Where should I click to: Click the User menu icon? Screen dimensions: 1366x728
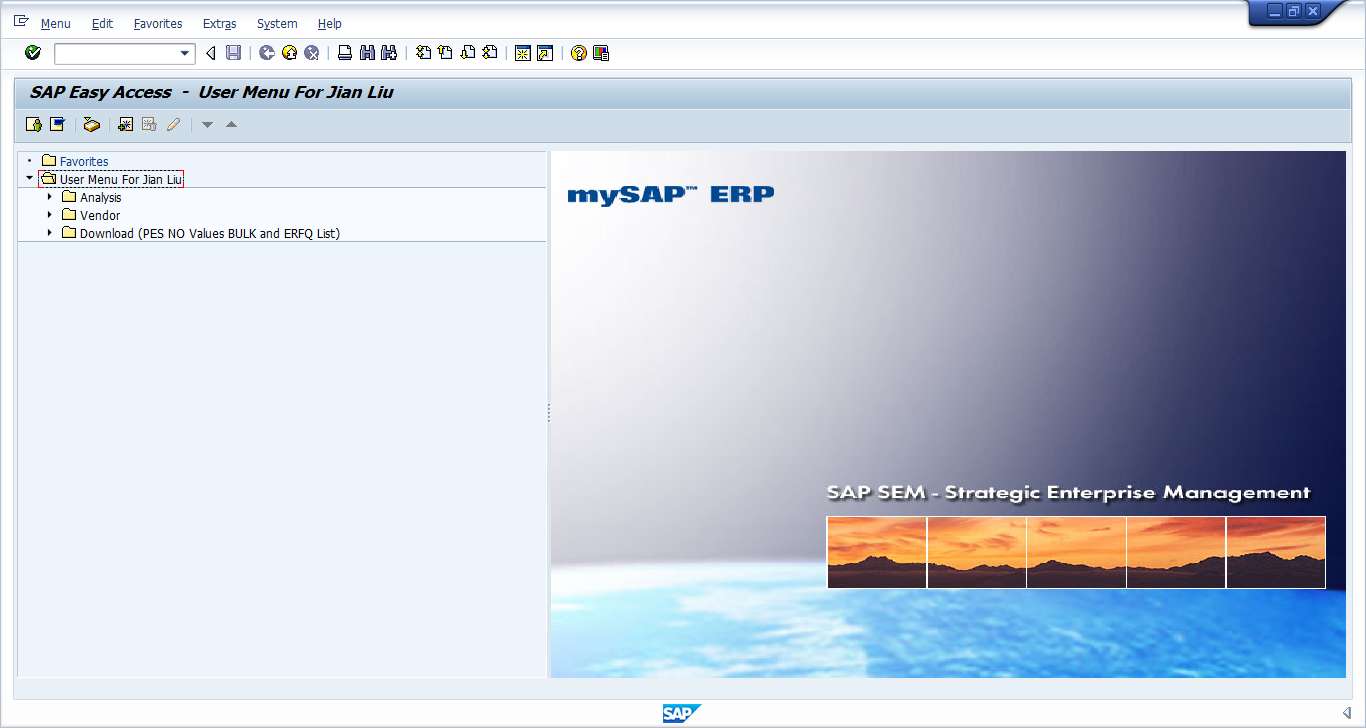click(x=33, y=124)
